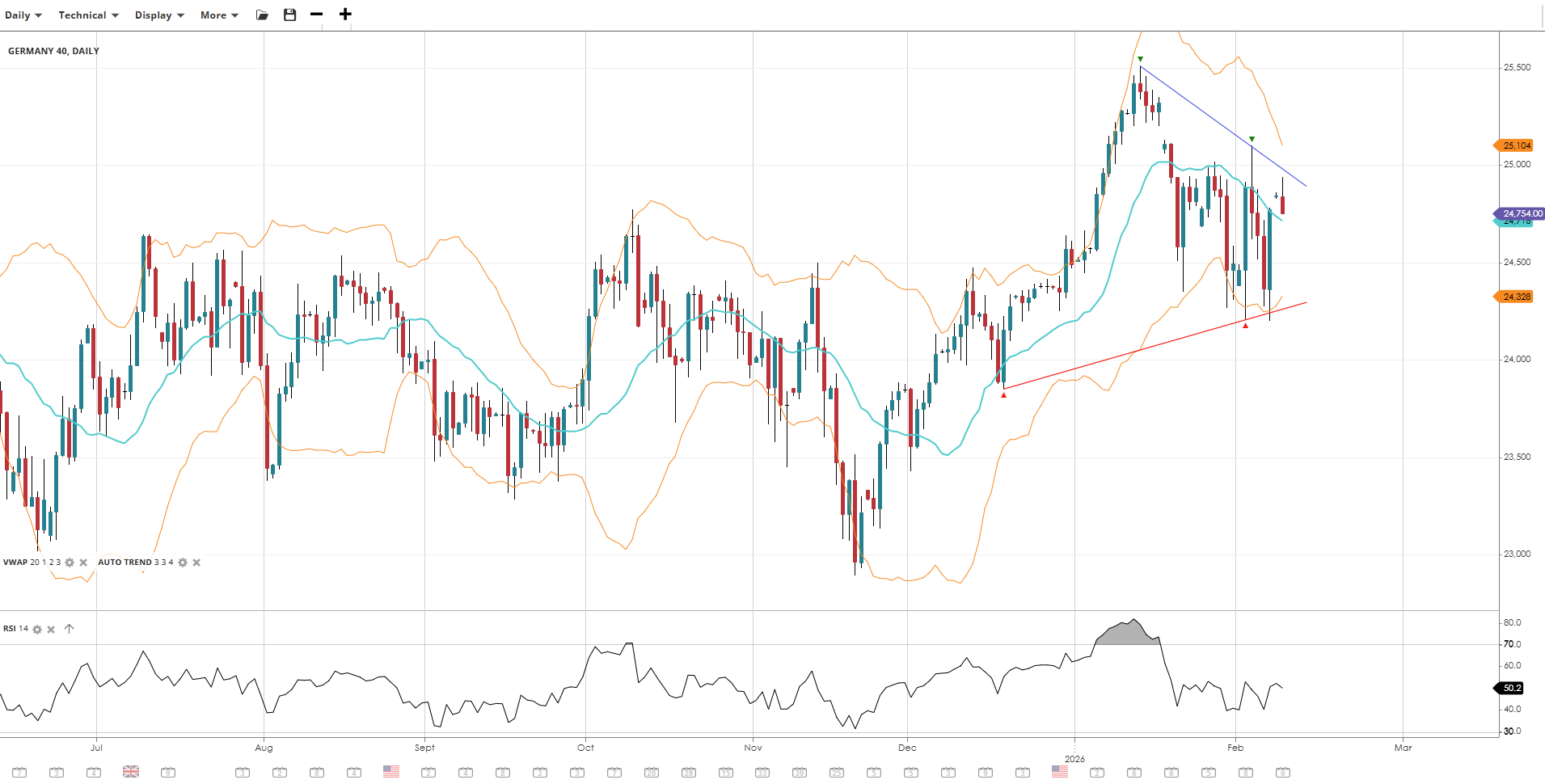This screenshot has width=1545, height=784.
Task: Click the orange 24,328 lower band label
Action: [1516, 297]
